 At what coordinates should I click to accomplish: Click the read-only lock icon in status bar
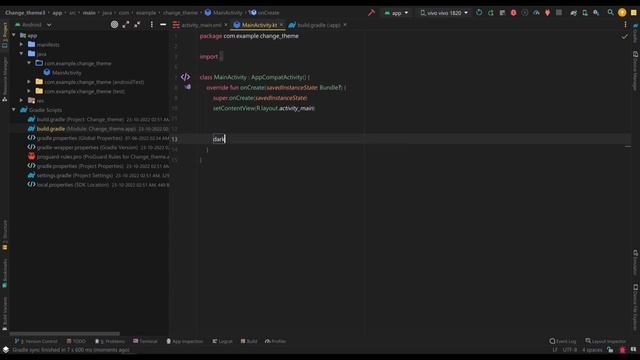click(x=610, y=350)
